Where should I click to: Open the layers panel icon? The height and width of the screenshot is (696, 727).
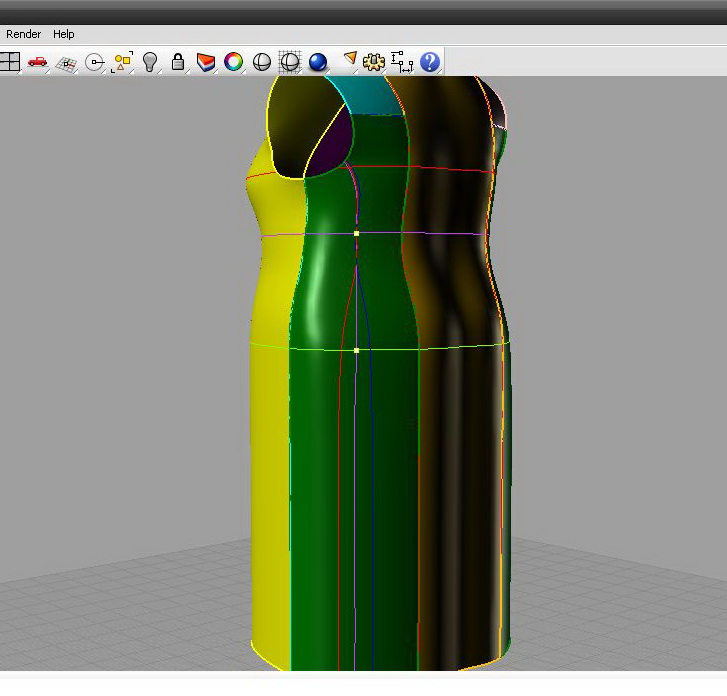[206, 62]
